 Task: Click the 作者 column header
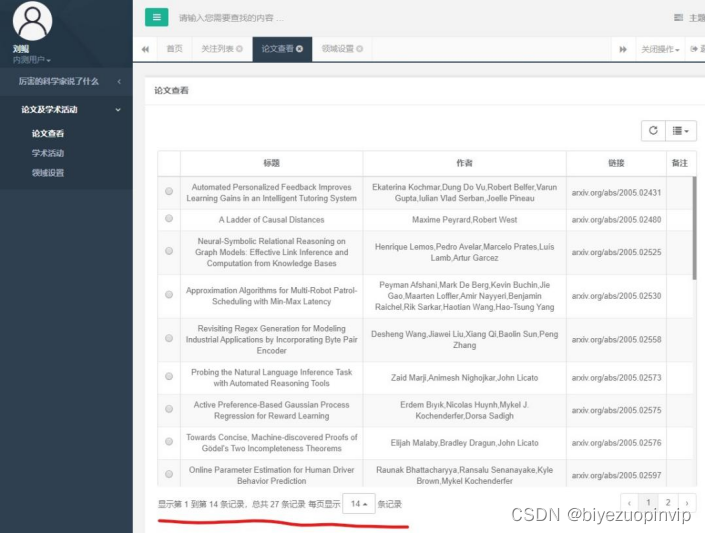tap(464, 163)
